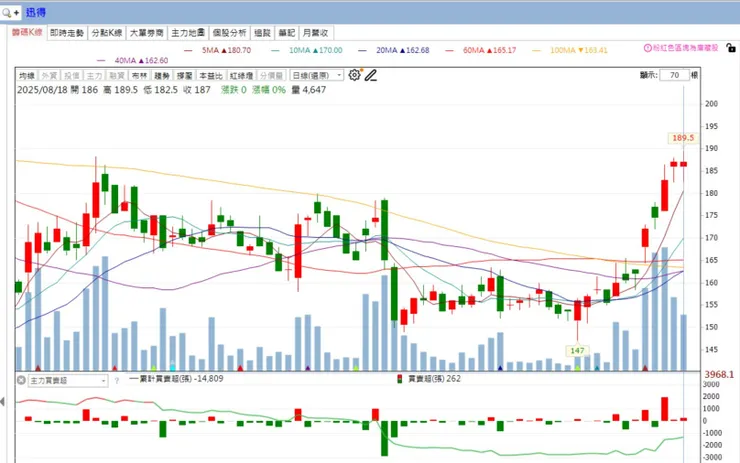Click the pink info circle icon
This screenshot has height=463, width=740.
click(x=648, y=48)
